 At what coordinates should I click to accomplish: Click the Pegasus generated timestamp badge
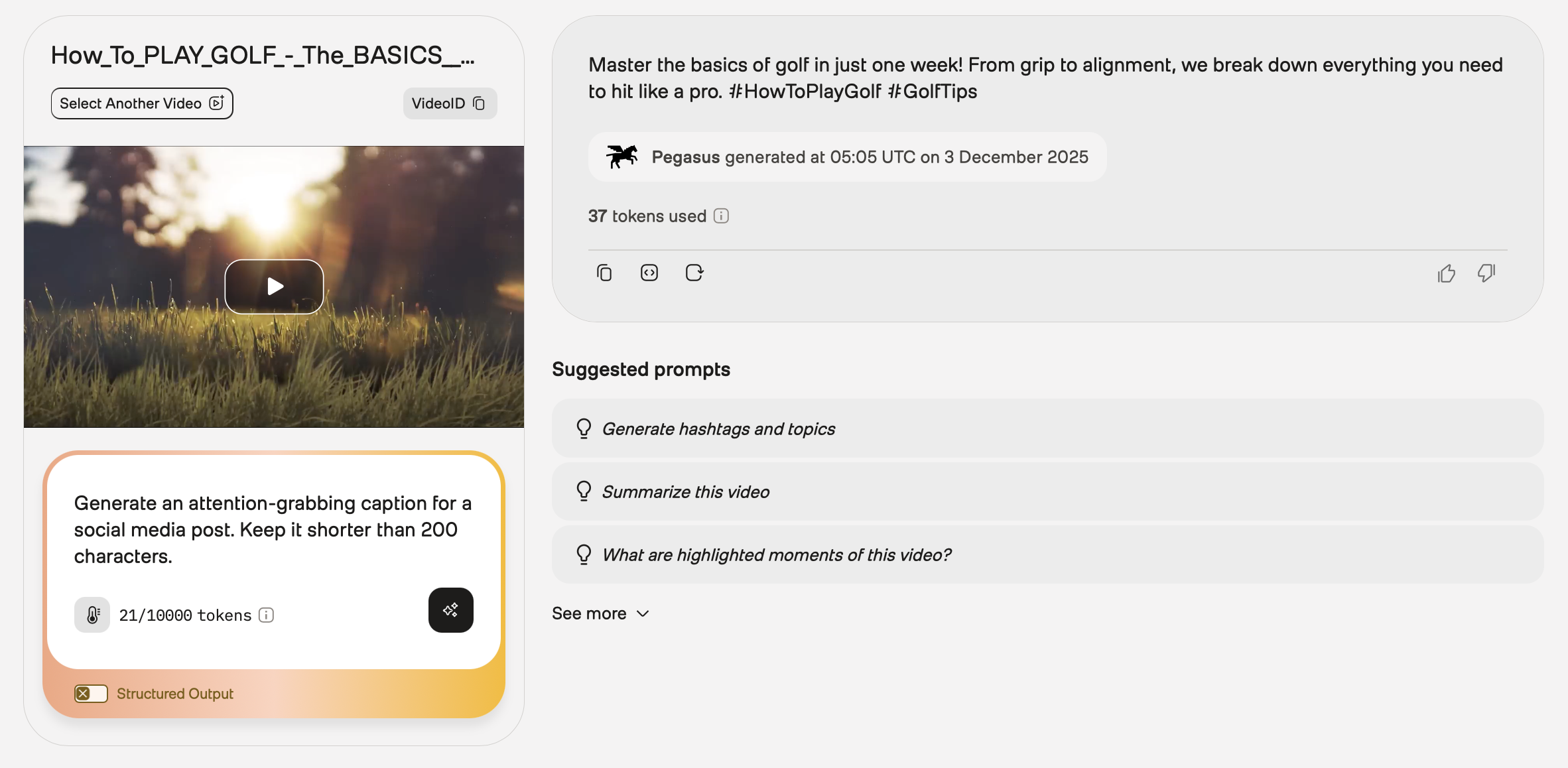pyautogui.click(x=847, y=157)
